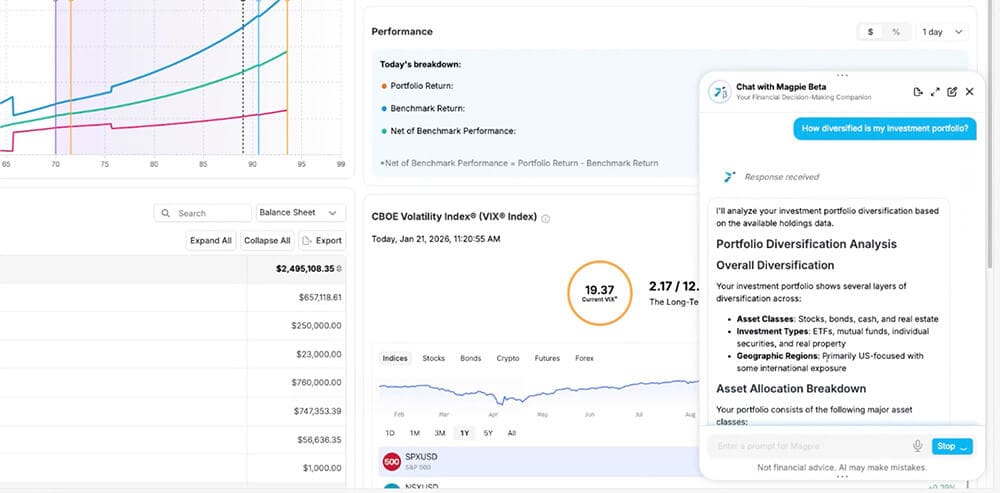1000x493 pixels.
Task: Click the Net of Benchmark Performance label
Action: pyautogui.click(x=453, y=131)
